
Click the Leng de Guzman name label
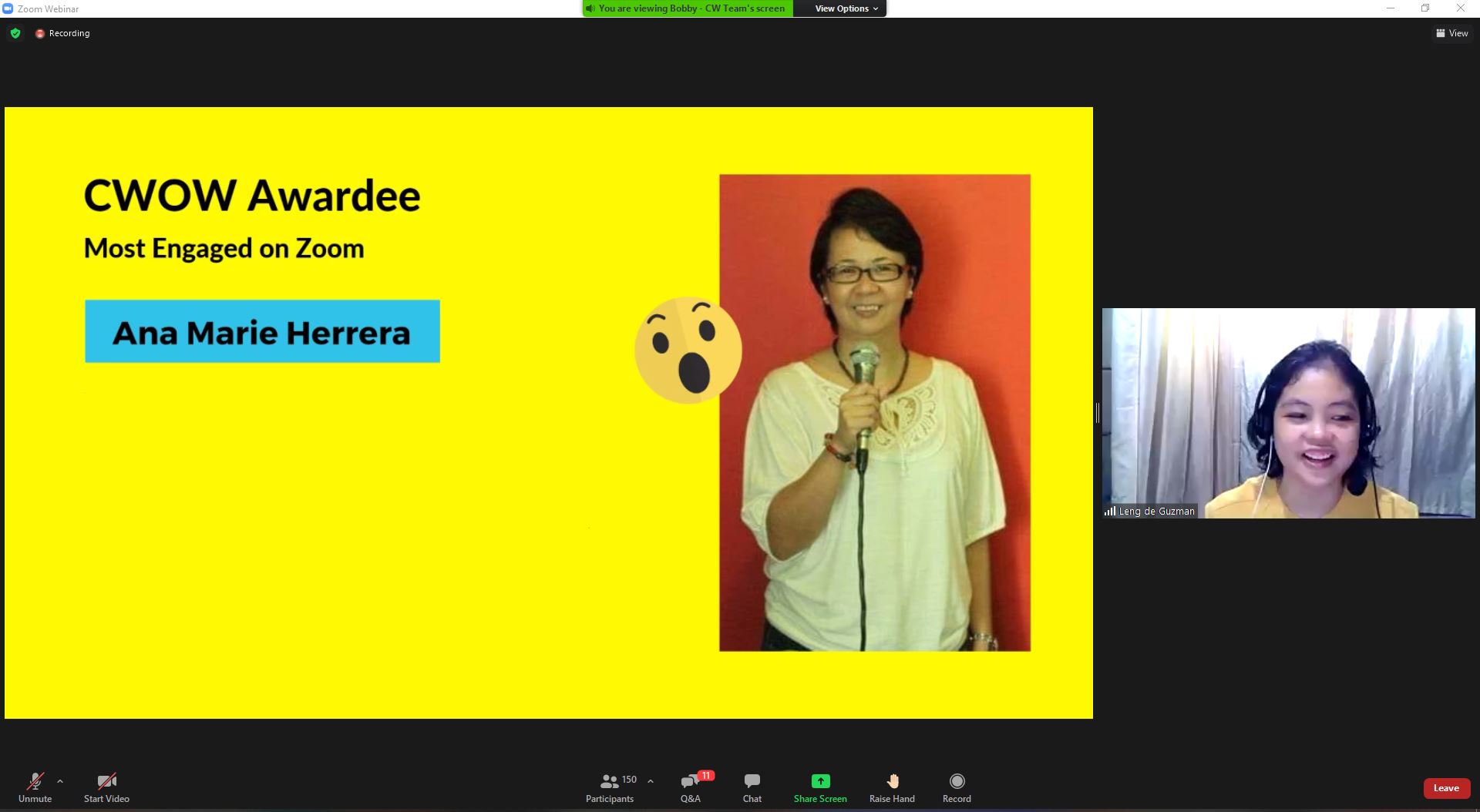(x=1150, y=511)
